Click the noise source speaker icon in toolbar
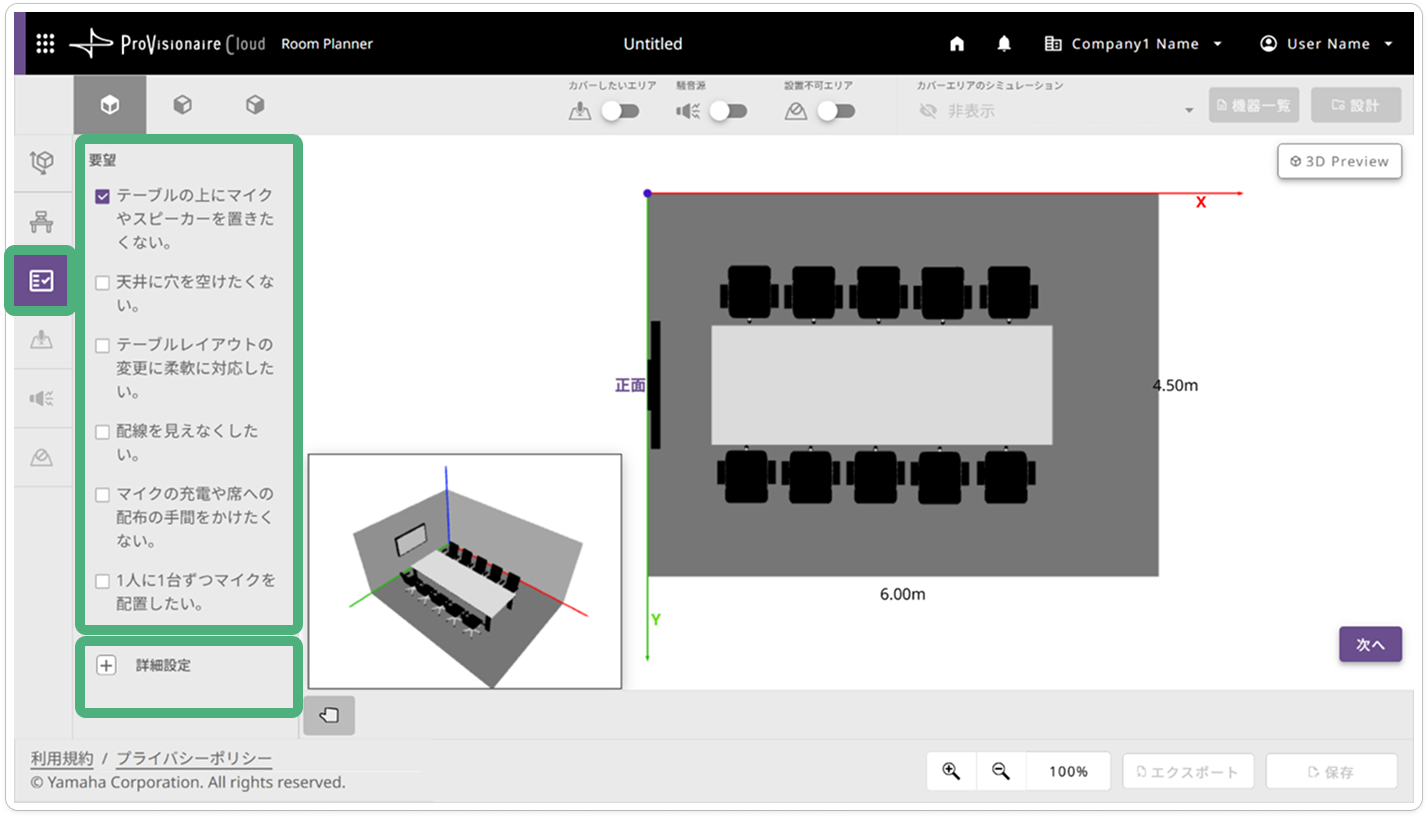 coord(688,111)
